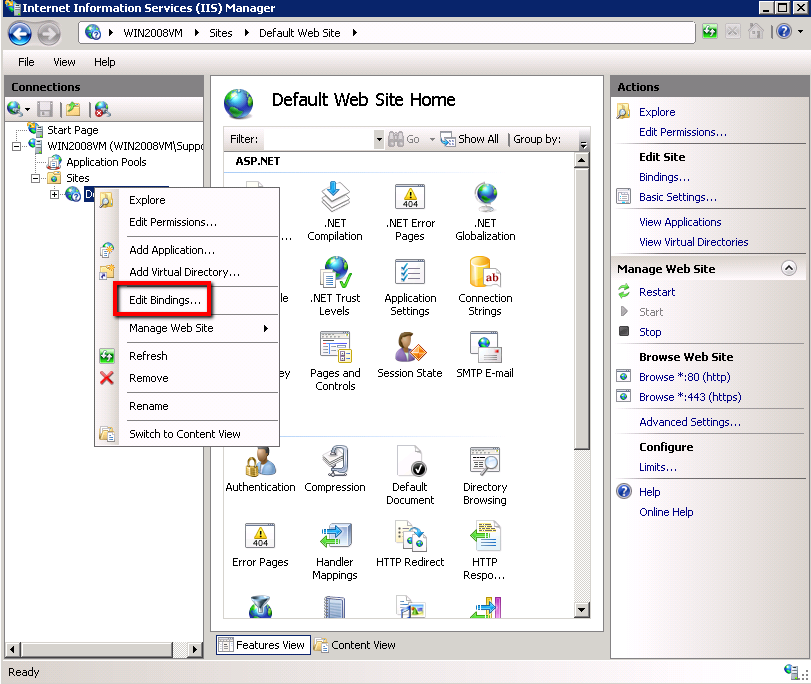Open Session State feature
The width and height of the screenshot is (811, 684).
click(x=410, y=355)
